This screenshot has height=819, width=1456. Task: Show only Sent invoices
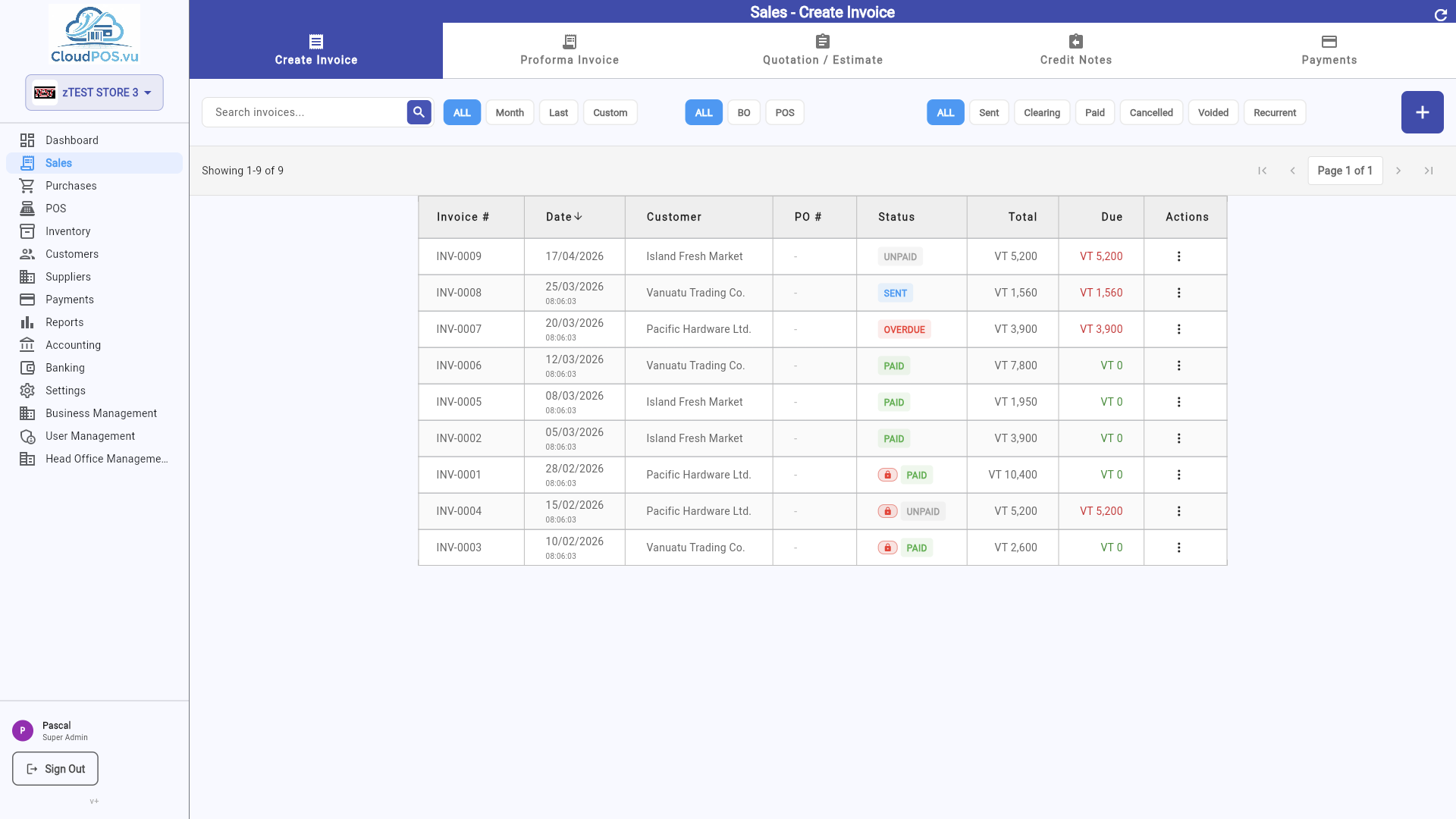click(x=989, y=112)
